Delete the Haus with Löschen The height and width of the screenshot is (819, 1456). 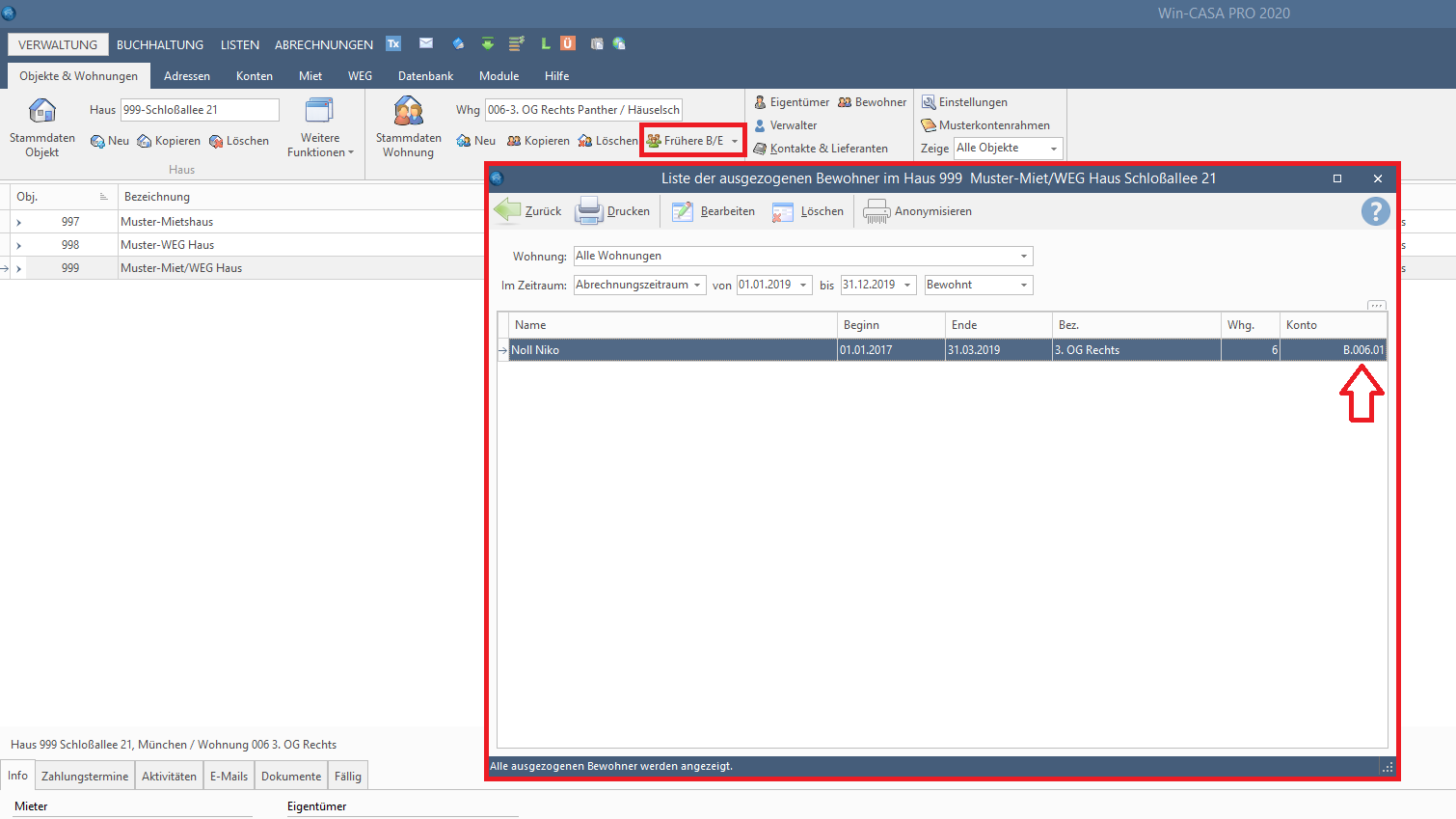pos(239,141)
